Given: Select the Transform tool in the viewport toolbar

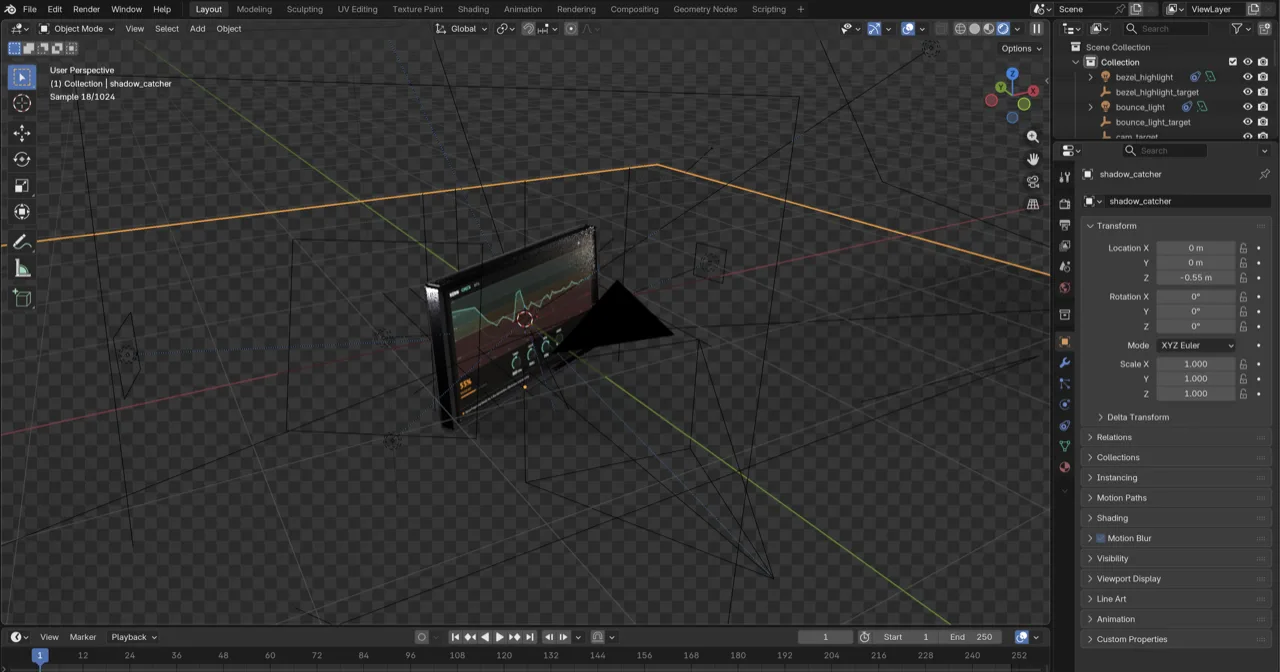Looking at the screenshot, I should (22, 211).
